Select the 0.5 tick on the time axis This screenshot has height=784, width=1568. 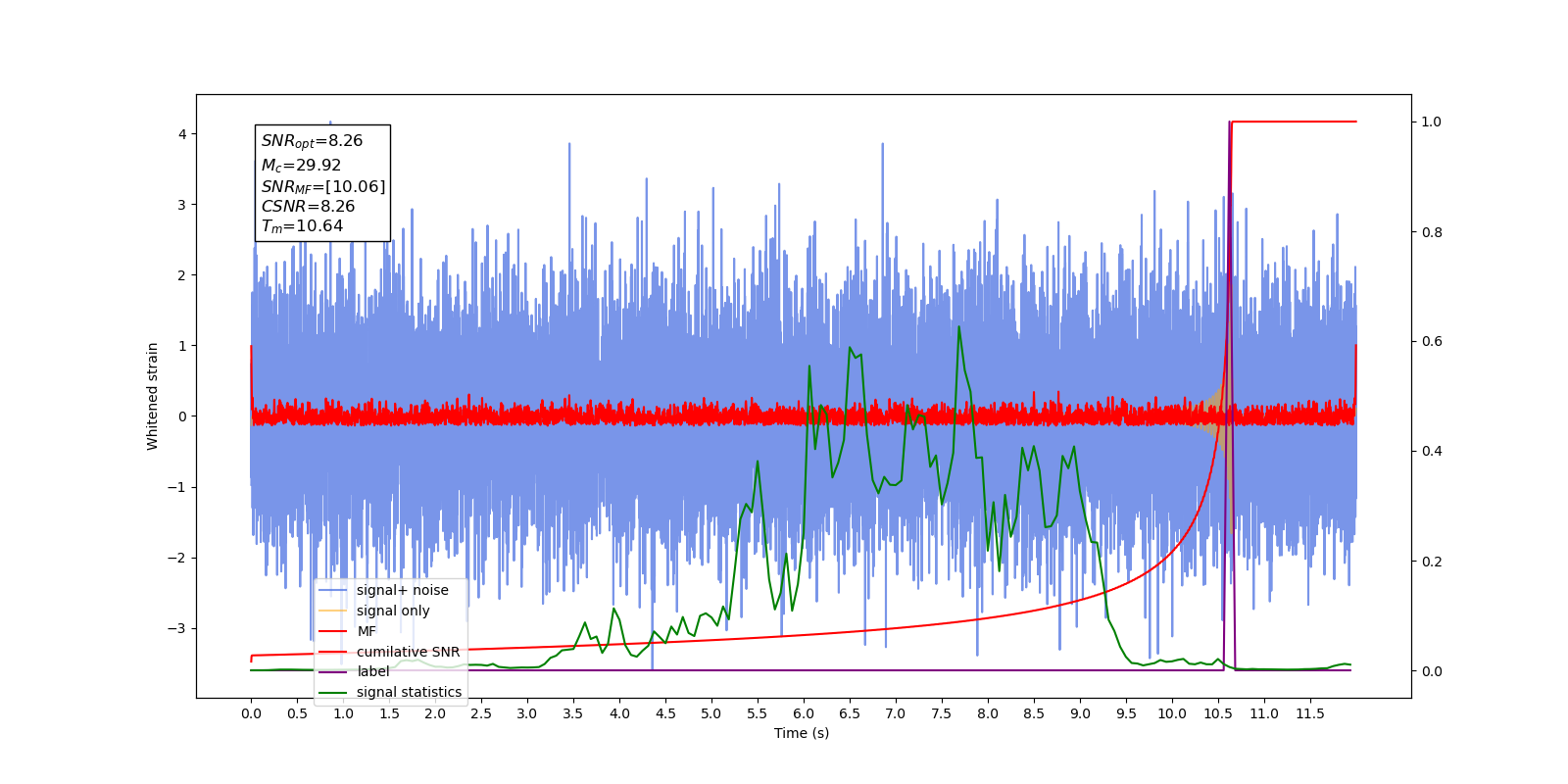tap(297, 713)
